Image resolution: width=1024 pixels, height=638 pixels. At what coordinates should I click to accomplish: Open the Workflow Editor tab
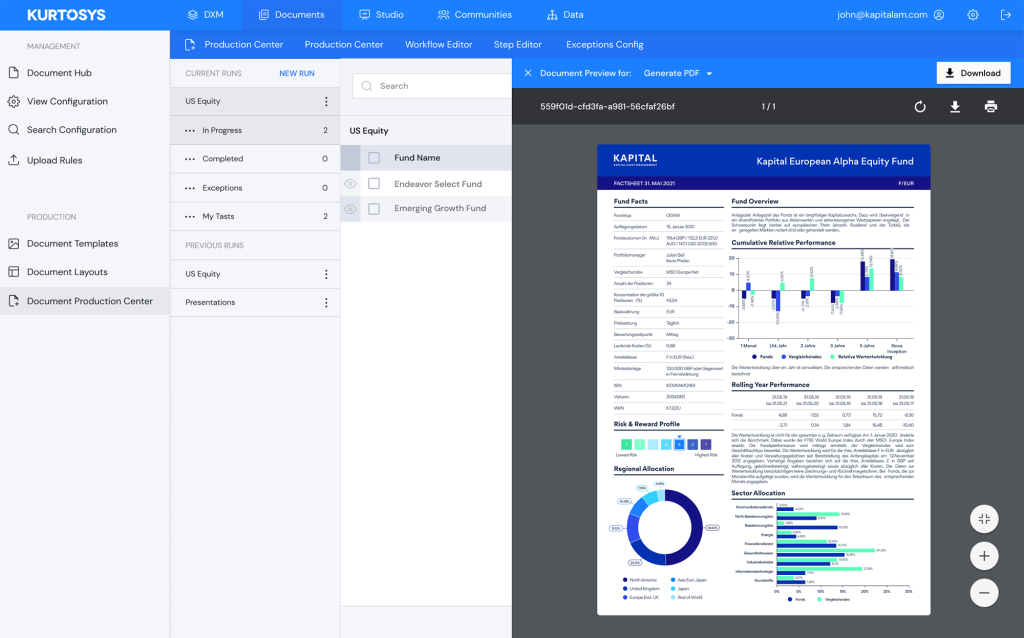pos(438,44)
